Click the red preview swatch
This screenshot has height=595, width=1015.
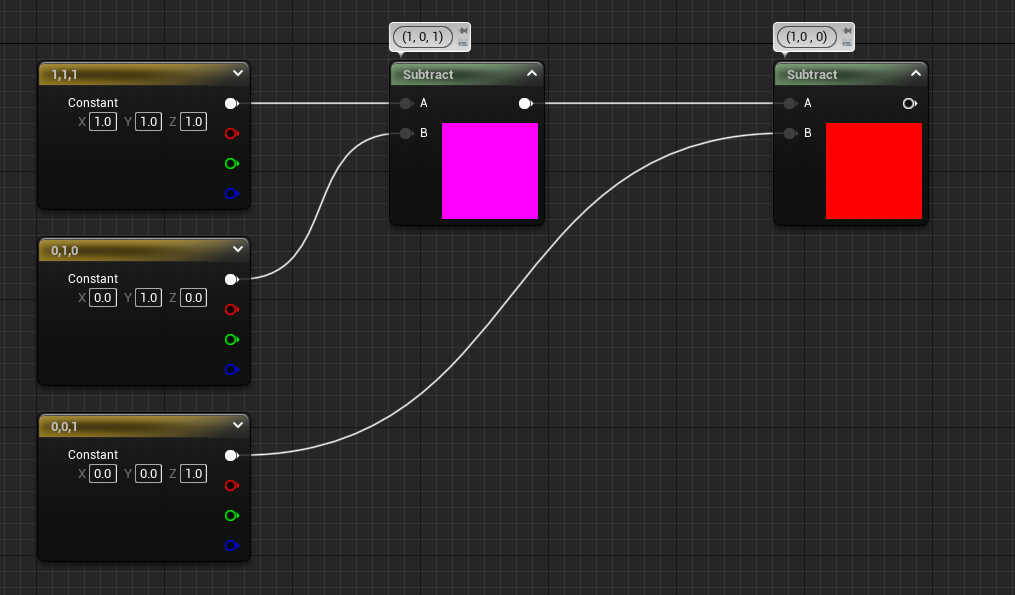tap(873, 171)
